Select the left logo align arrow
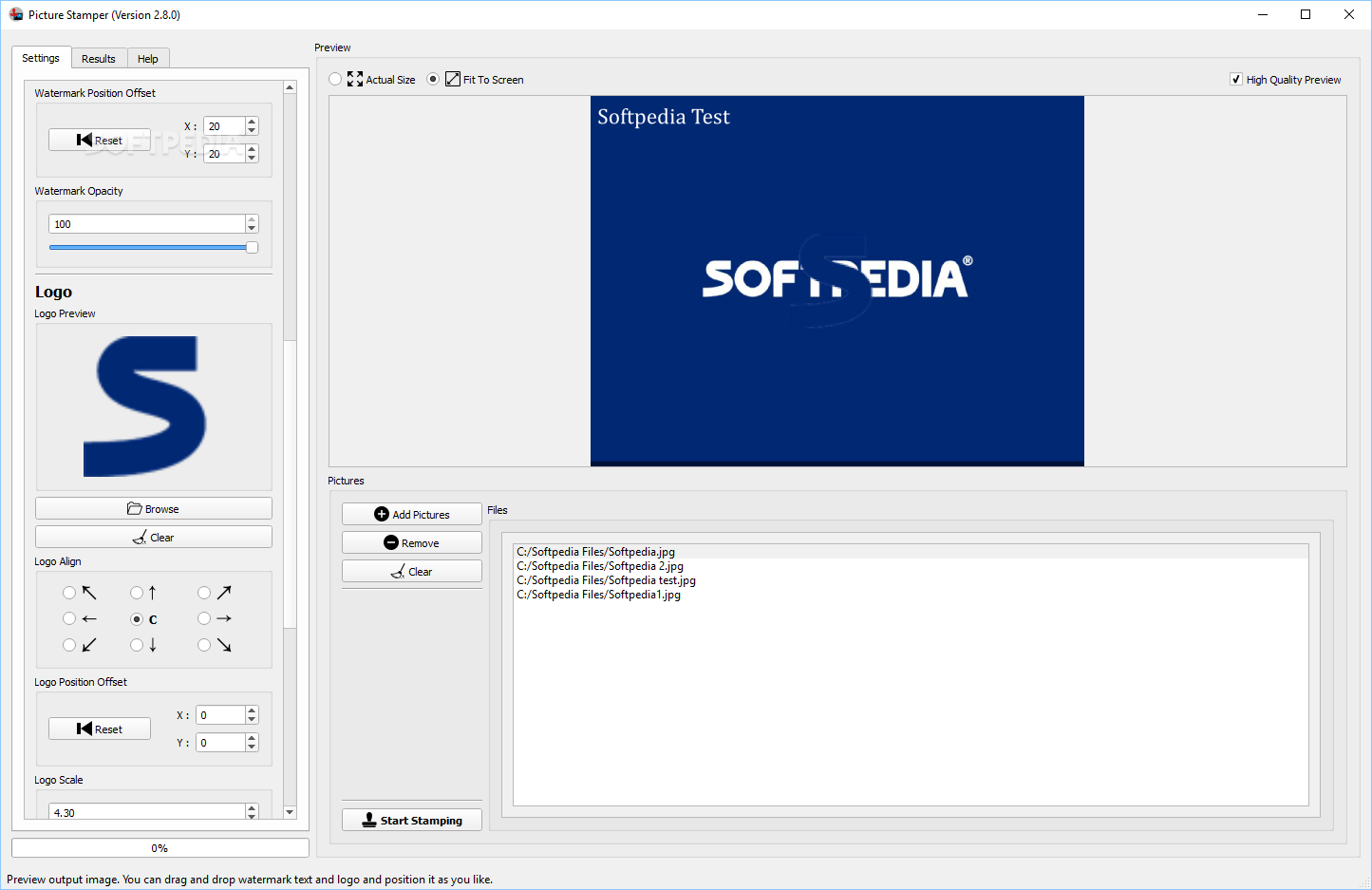This screenshot has width=1372, height=890. 69,618
